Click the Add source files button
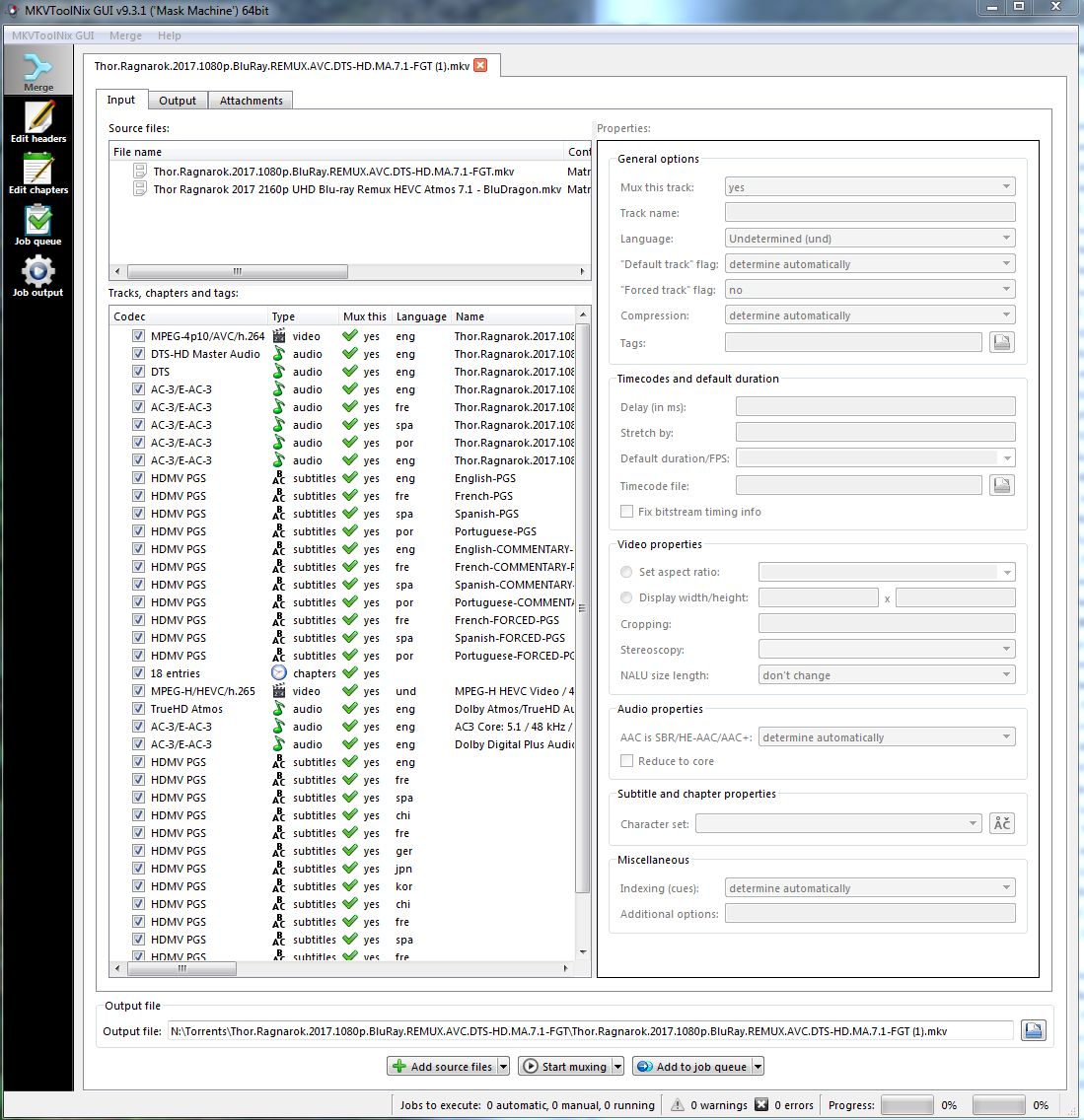This screenshot has width=1084, height=1120. pyautogui.click(x=442, y=1067)
